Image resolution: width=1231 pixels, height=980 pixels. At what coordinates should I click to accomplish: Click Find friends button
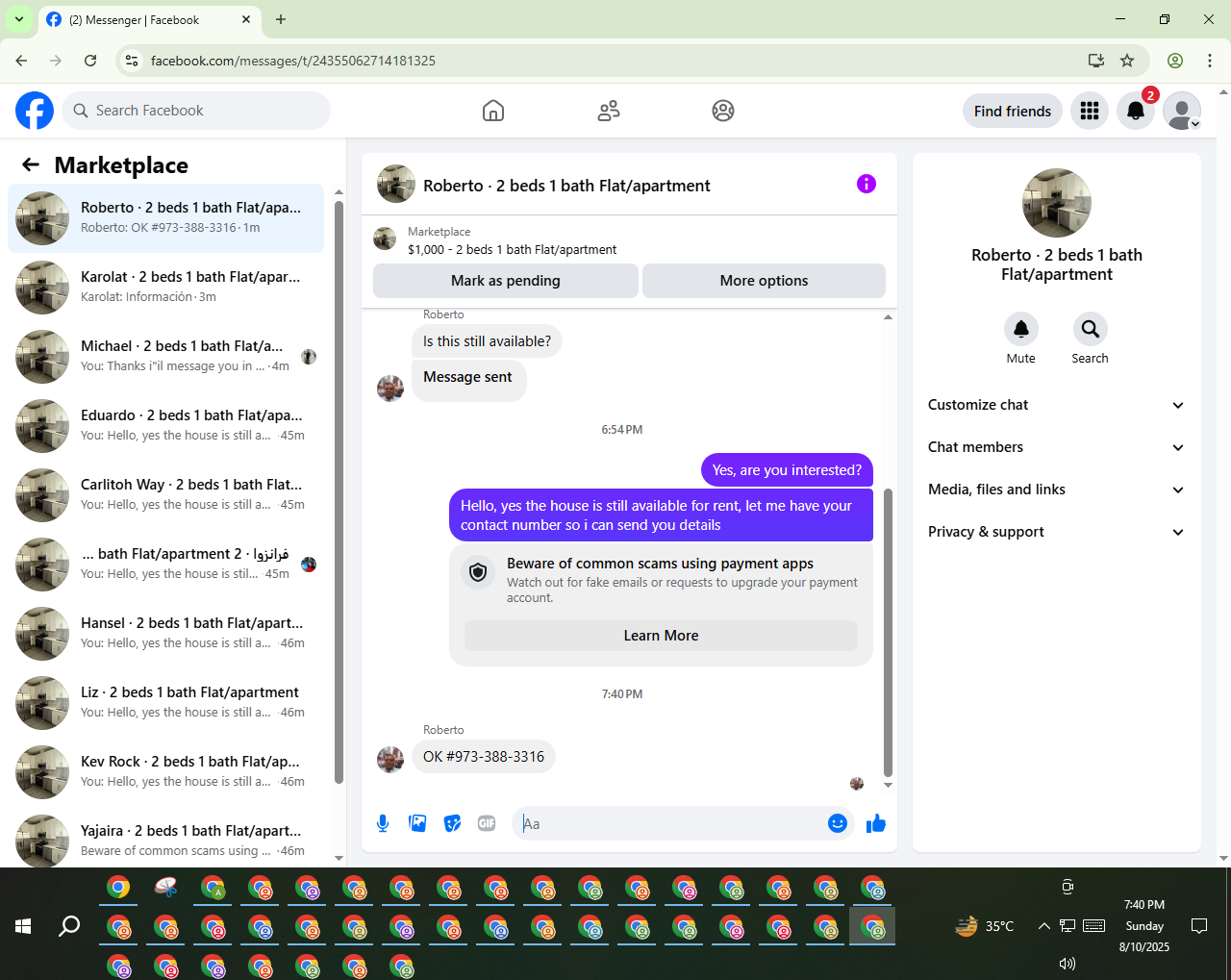tap(1013, 111)
